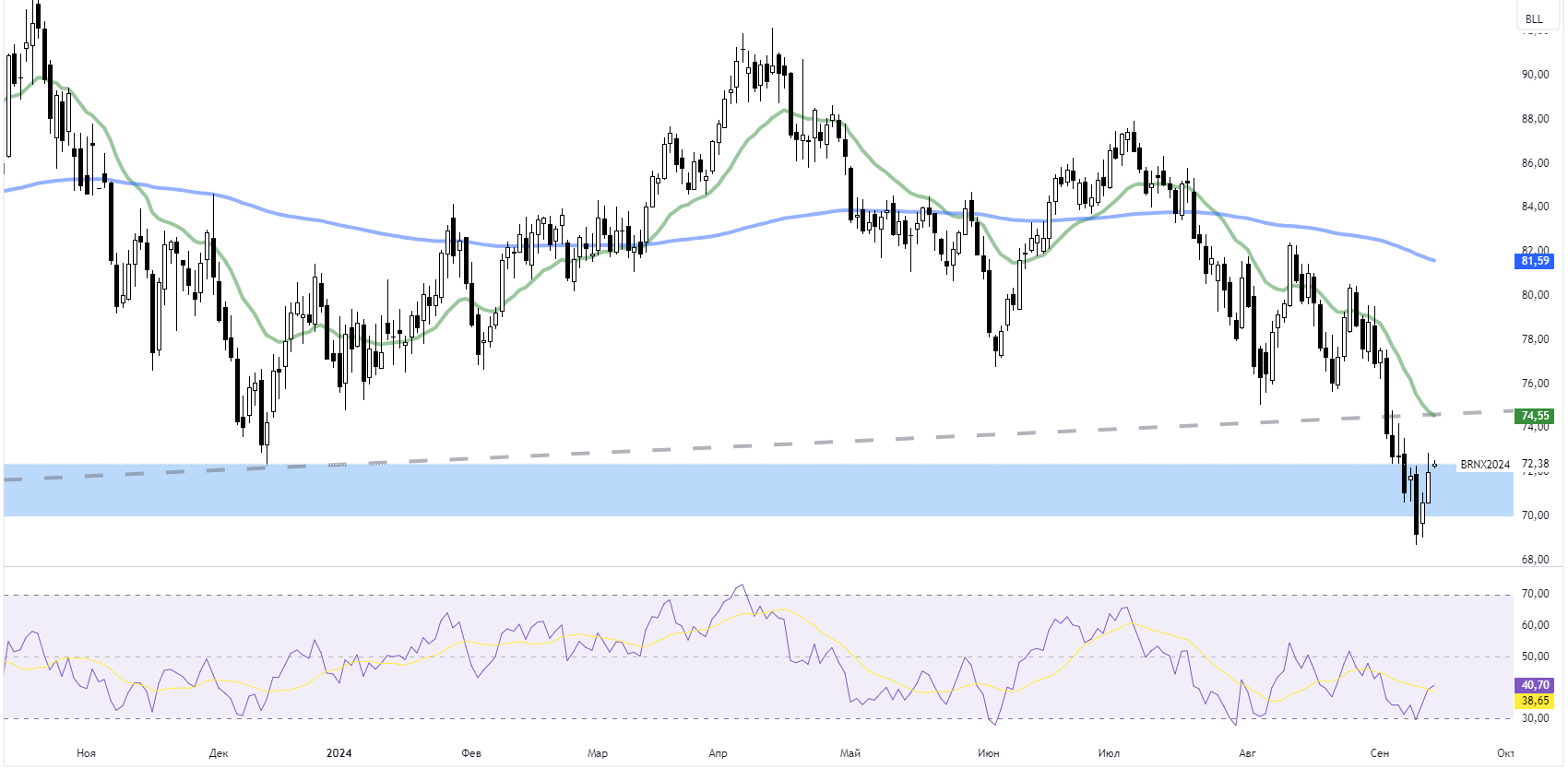Click the Окт month label on time axis

pyautogui.click(x=1505, y=753)
